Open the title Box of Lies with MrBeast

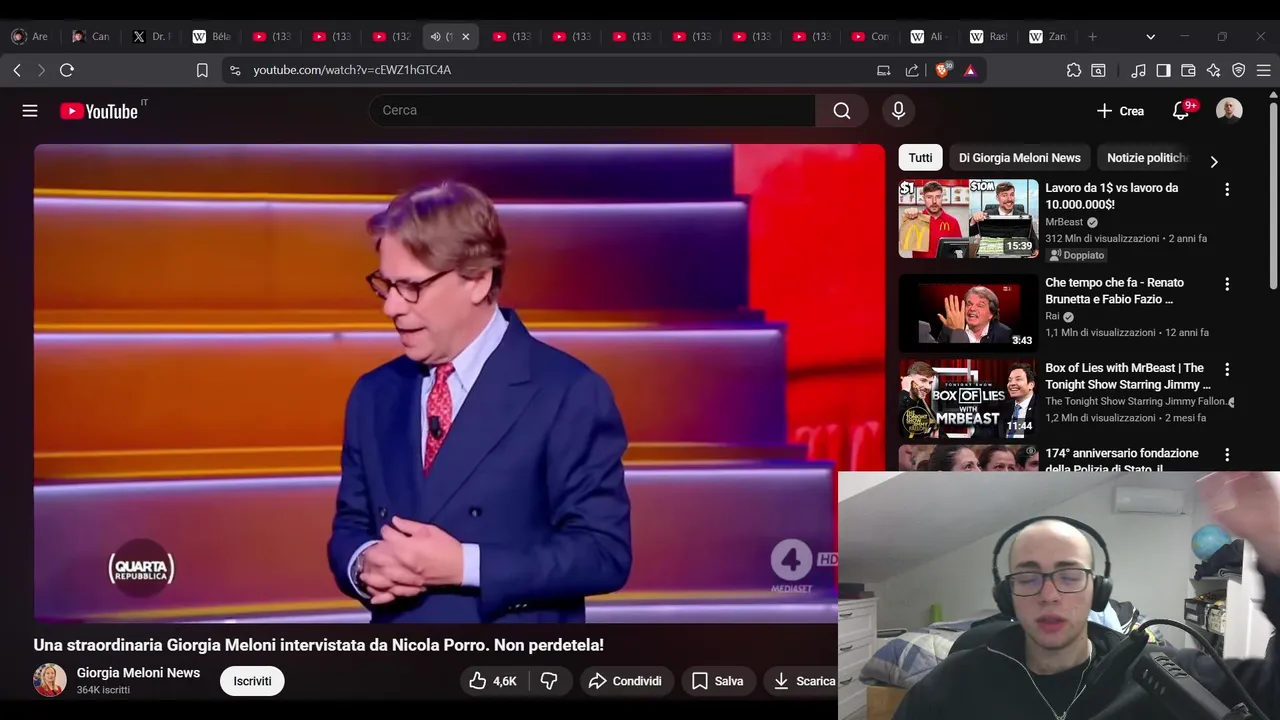1127,376
